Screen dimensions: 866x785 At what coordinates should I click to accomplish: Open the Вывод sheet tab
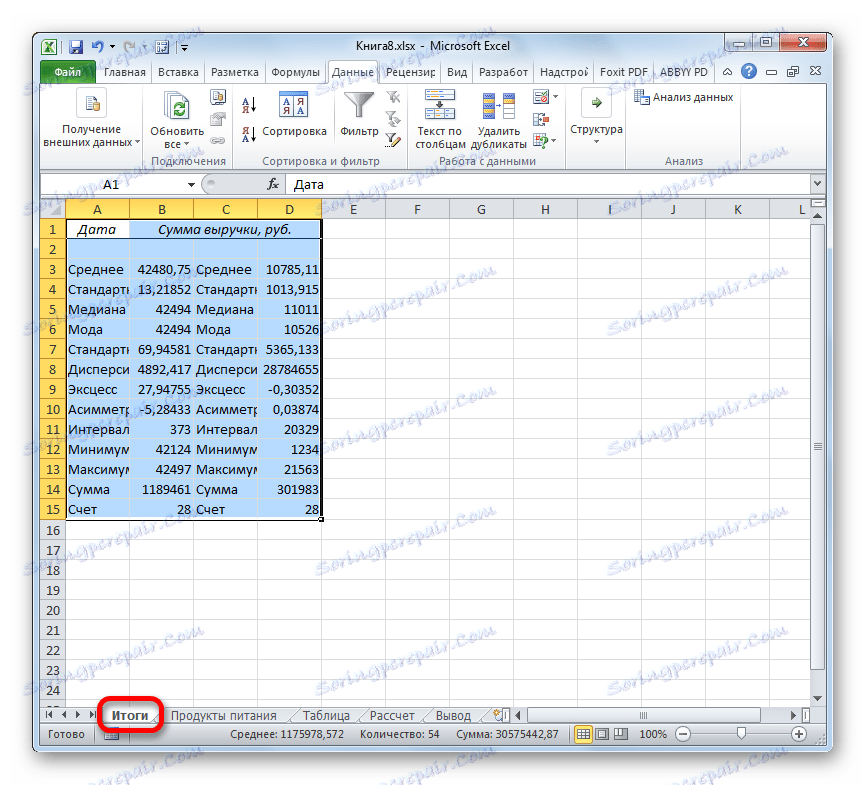(x=453, y=715)
